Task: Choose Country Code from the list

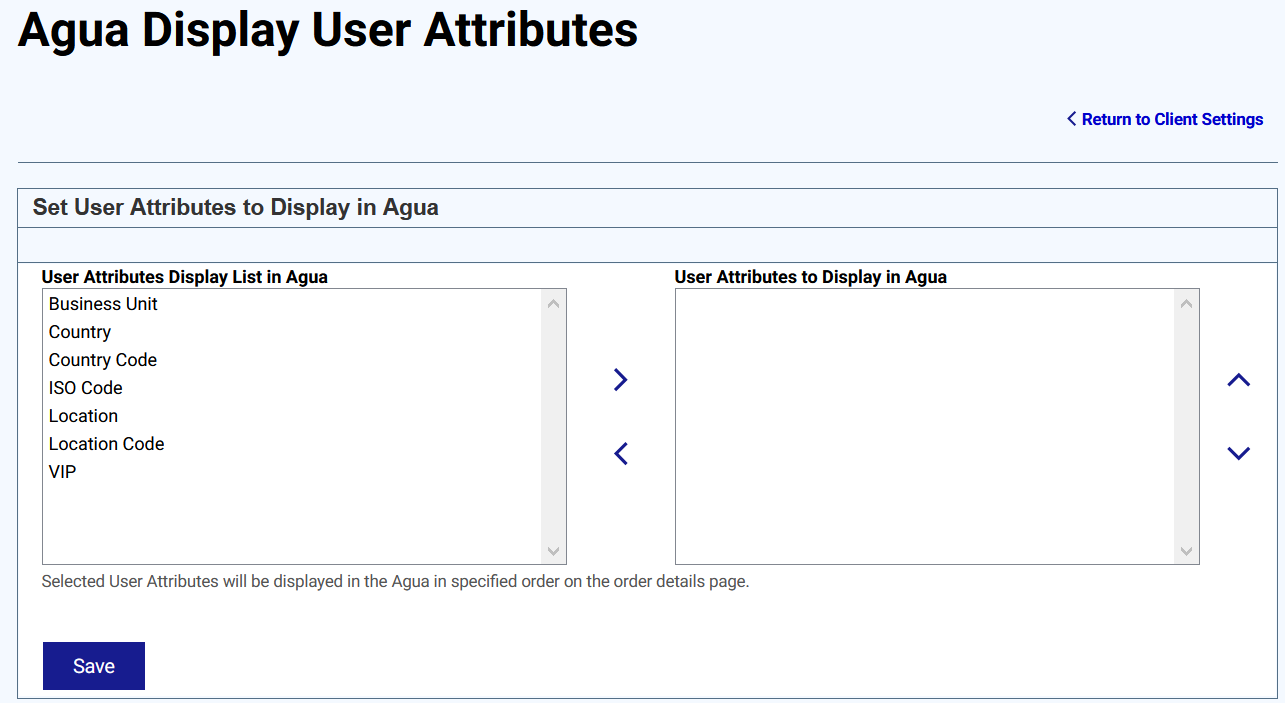Action: [x=103, y=360]
